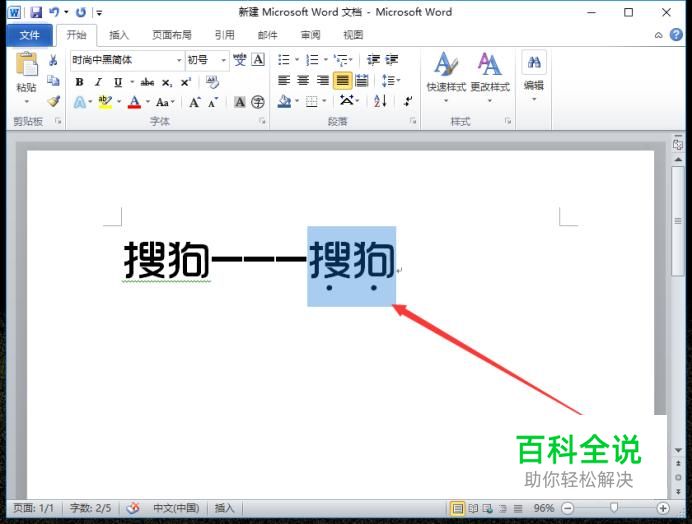Open the Font dialog launcher
The width and height of the screenshot is (692, 524).
click(x=262, y=121)
